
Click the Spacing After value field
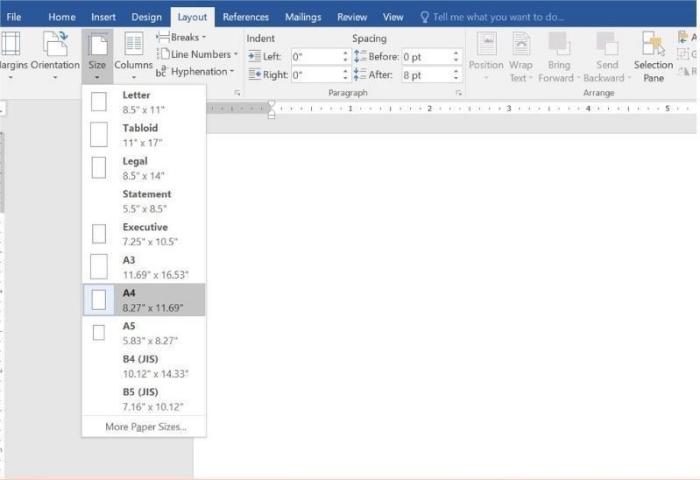click(x=428, y=74)
